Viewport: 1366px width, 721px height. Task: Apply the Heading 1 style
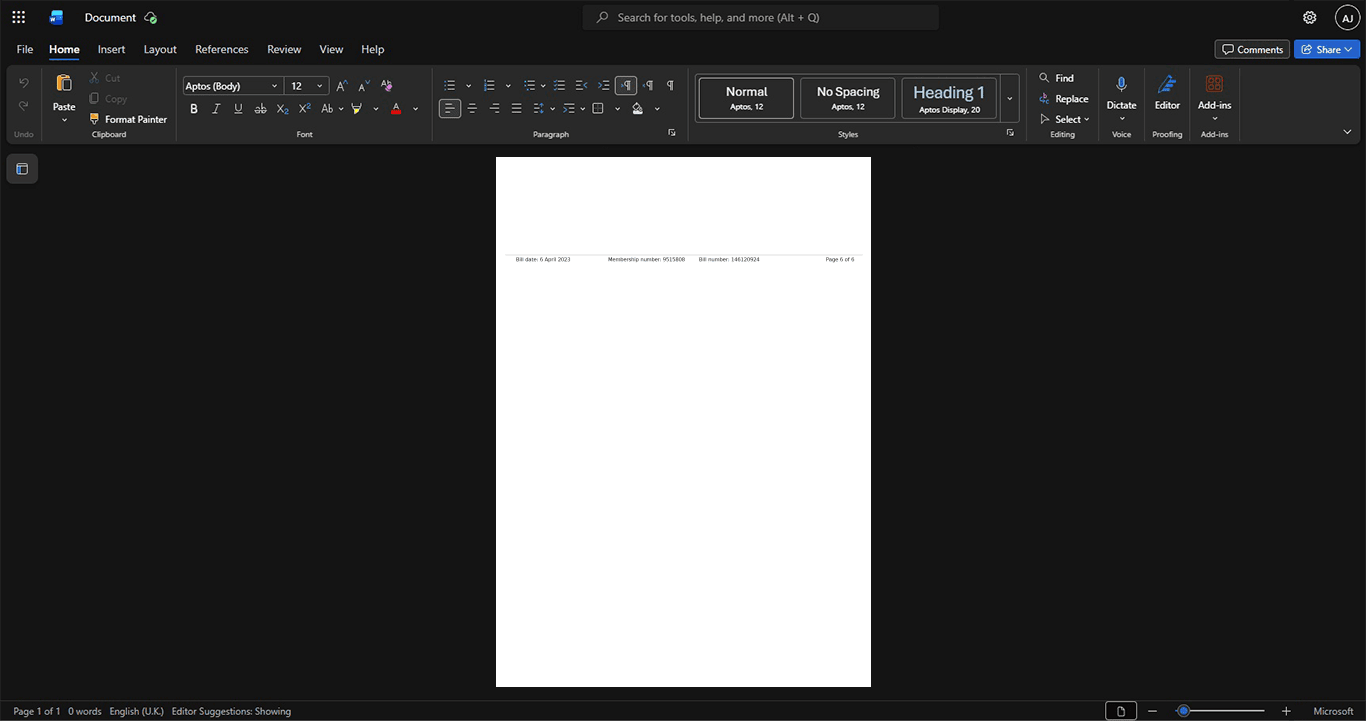click(949, 98)
